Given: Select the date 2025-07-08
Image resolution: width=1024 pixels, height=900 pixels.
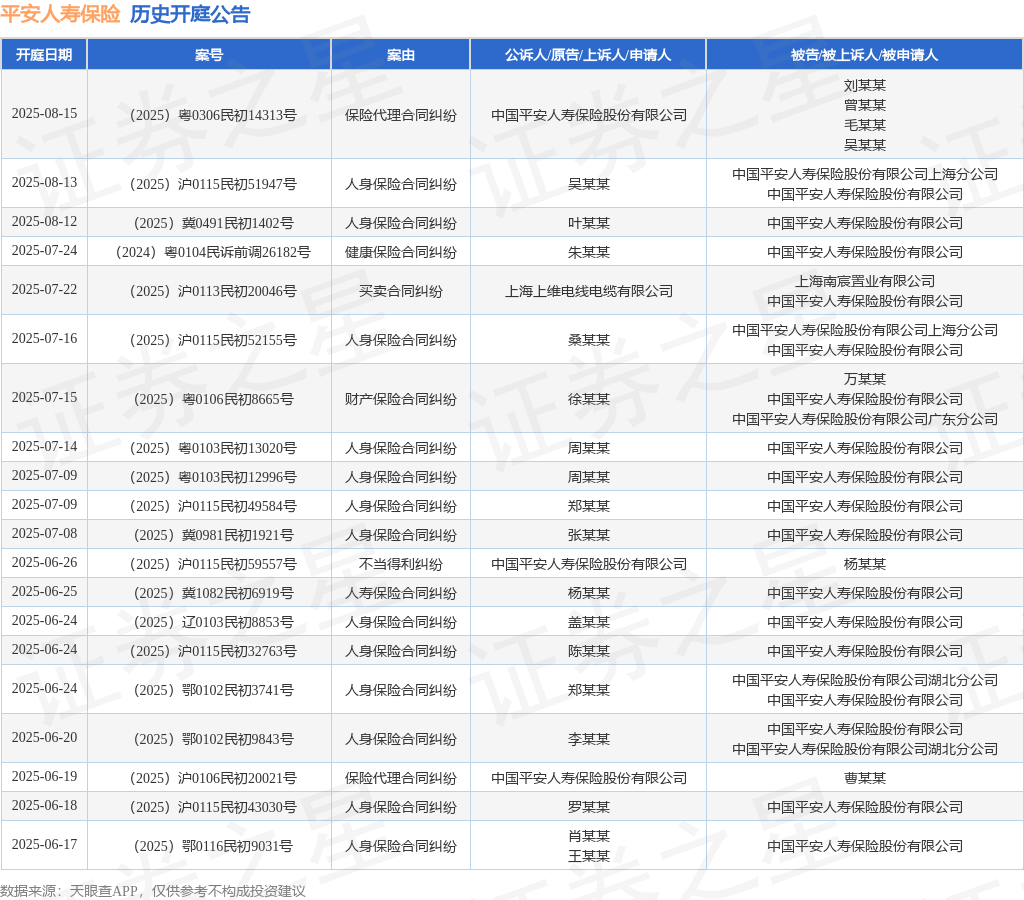Looking at the screenshot, I should point(44,534).
